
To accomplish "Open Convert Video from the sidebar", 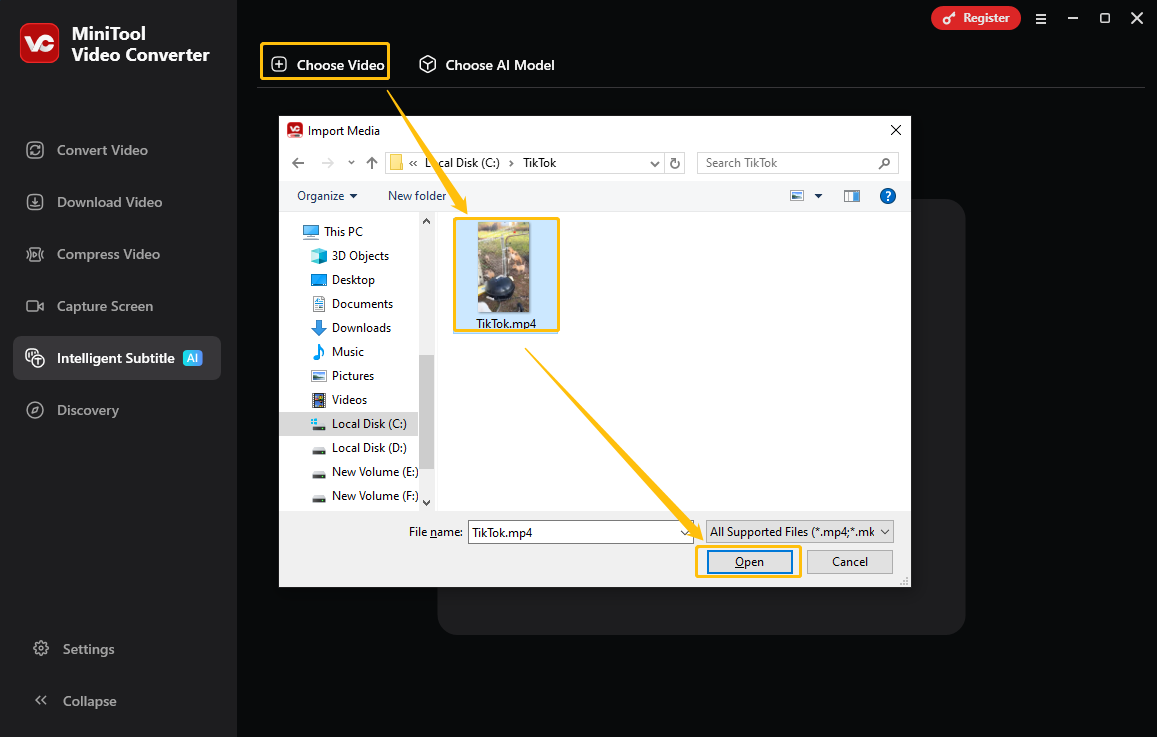I will click(87, 150).
